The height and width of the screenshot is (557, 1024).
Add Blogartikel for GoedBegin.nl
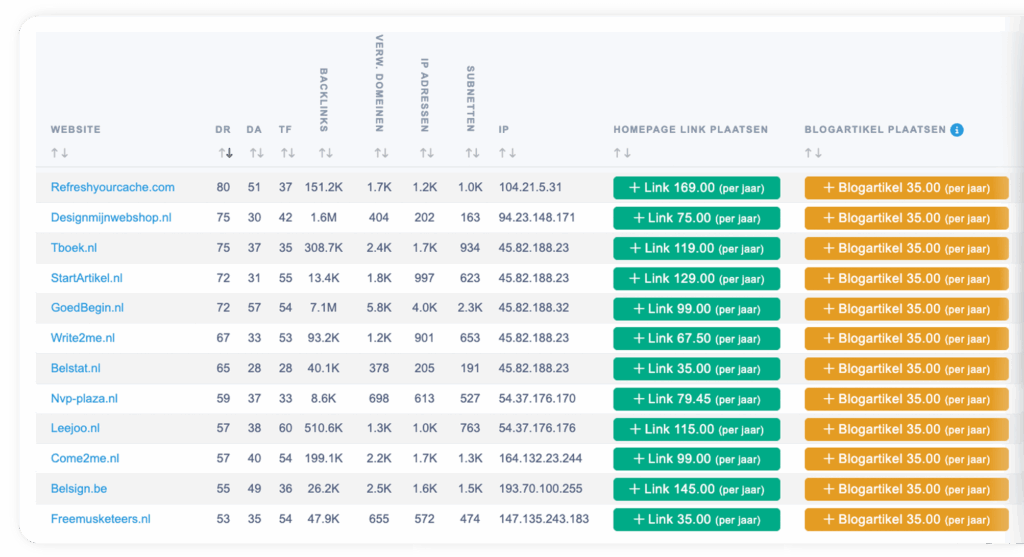tap(906, 309)
